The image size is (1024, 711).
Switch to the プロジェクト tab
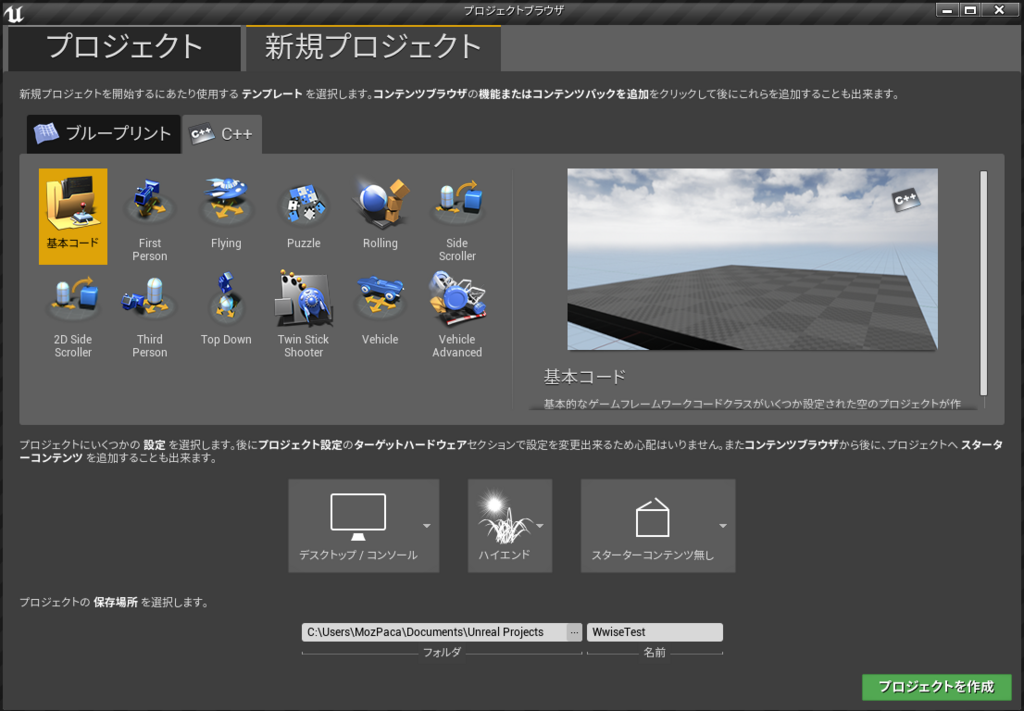click(x=124, y=48)
